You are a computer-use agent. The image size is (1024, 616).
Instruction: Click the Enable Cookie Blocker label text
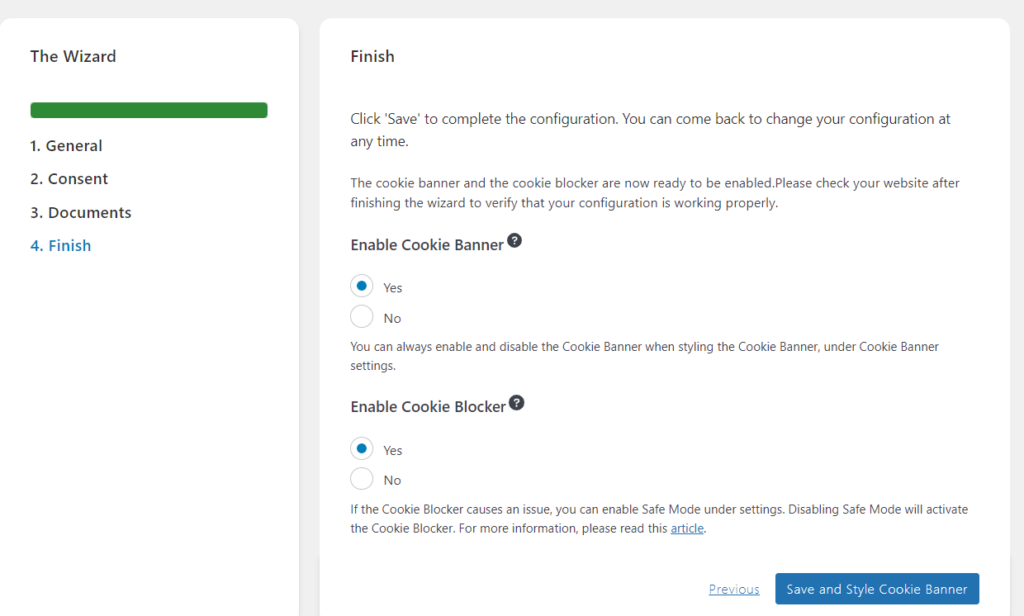pyautogui.click(x=428, y=407)
